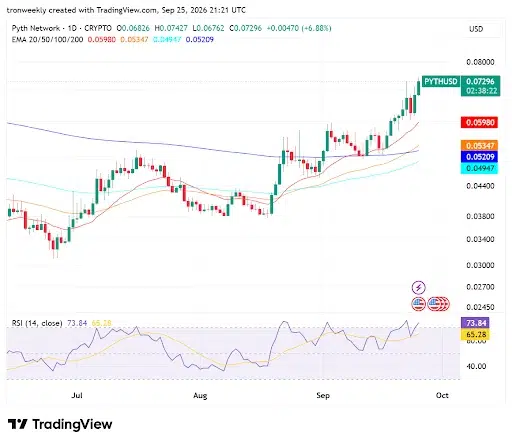The height and width of the screenshot is (444, 512).
Task: Click the open value O0.06826
Action: coord(133,28)
